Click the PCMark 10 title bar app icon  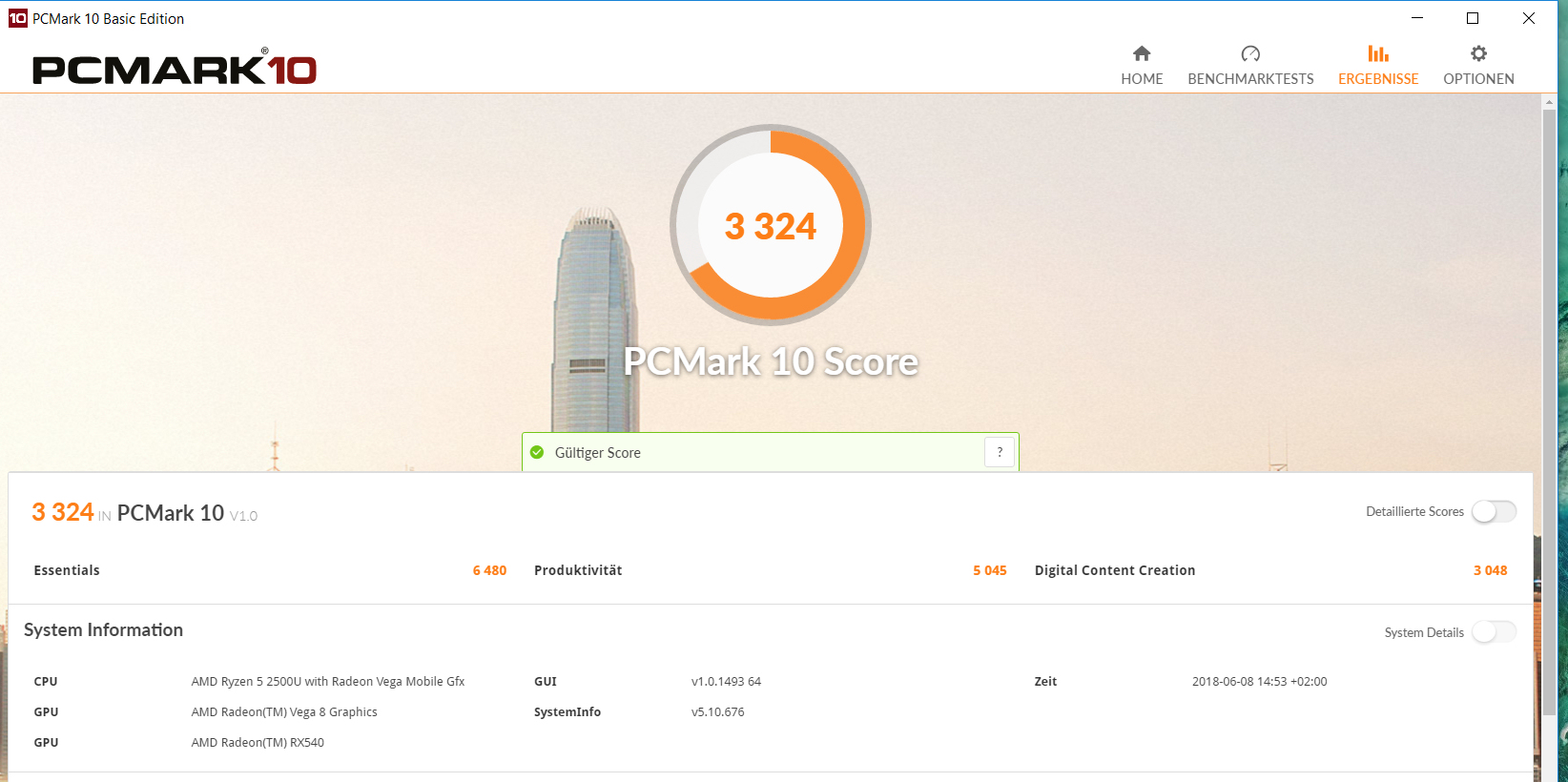point(18,18)
